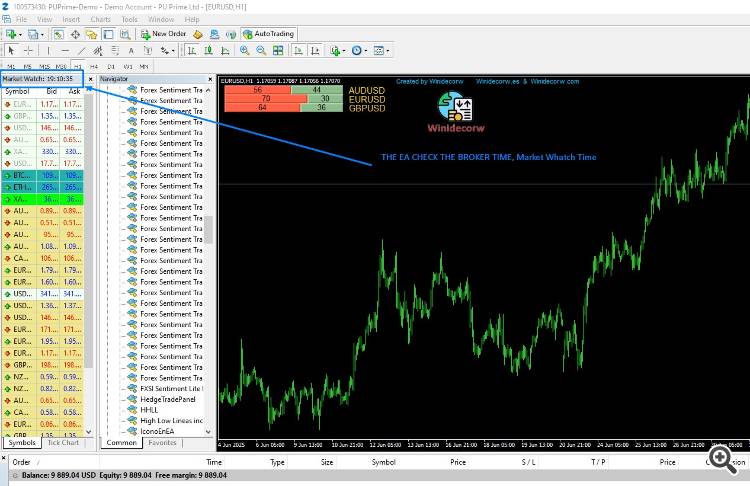The image size is (750, 486).
Task: Expand the Arrows objects dropdown arrow
Action: click(173, 51)
